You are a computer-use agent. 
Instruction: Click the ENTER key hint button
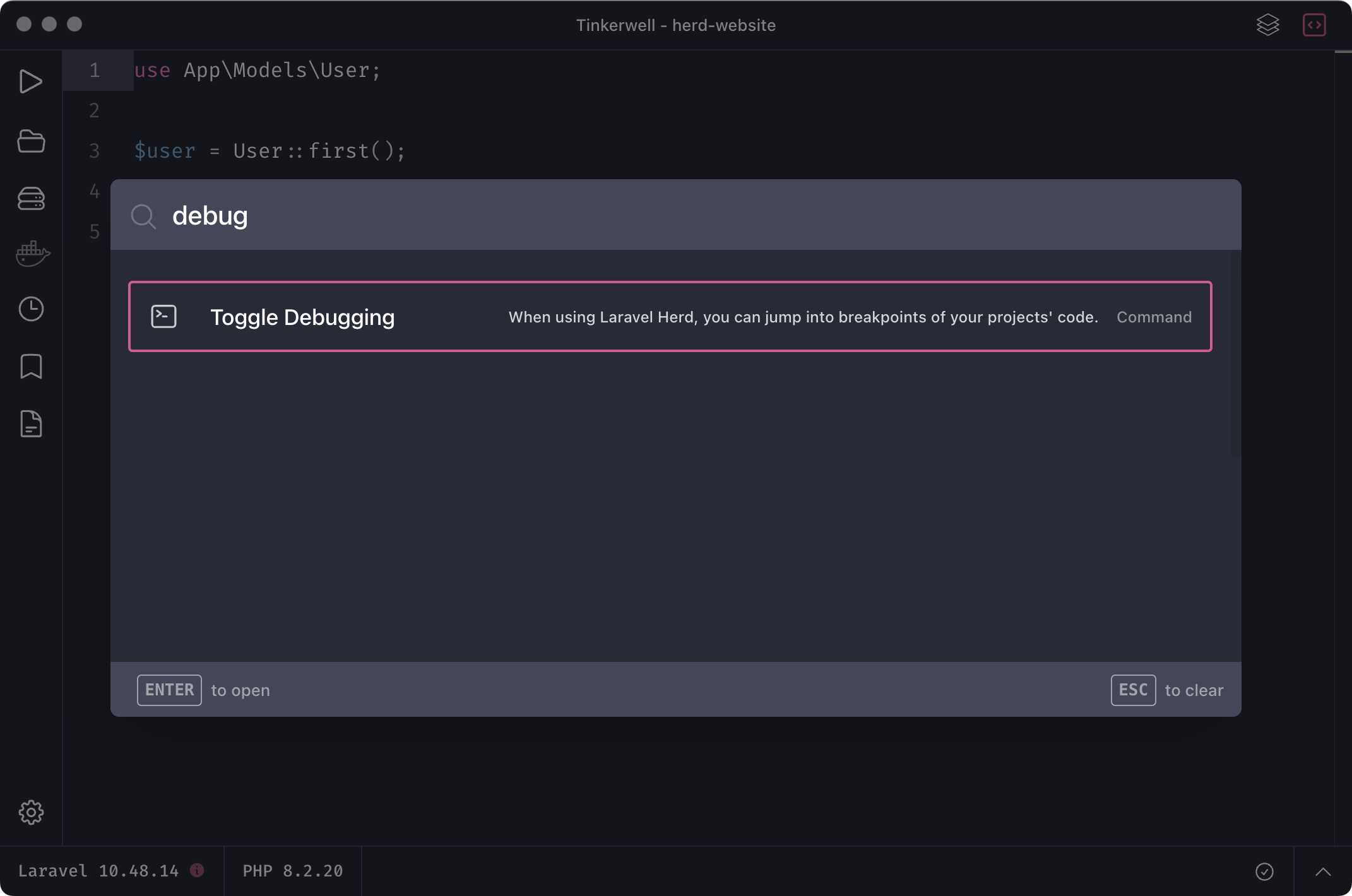tap(169, 690)
